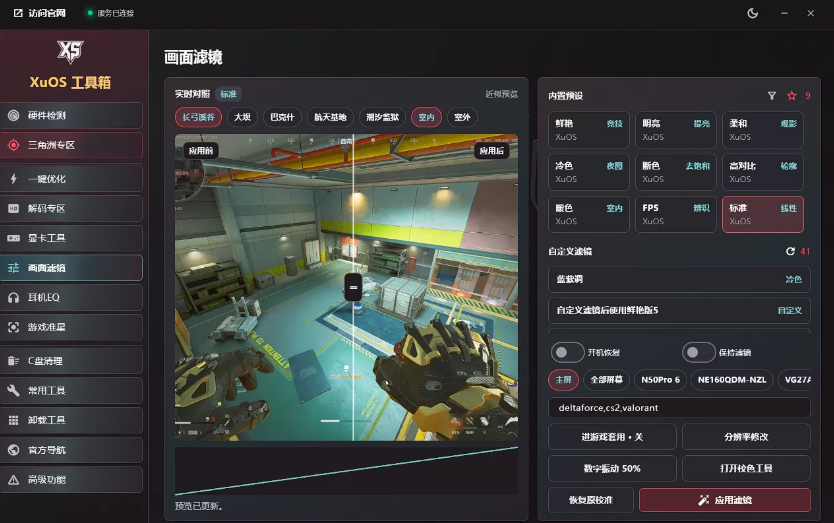
Task: Click the 服务已连接 status indicator
Action: 111,13
